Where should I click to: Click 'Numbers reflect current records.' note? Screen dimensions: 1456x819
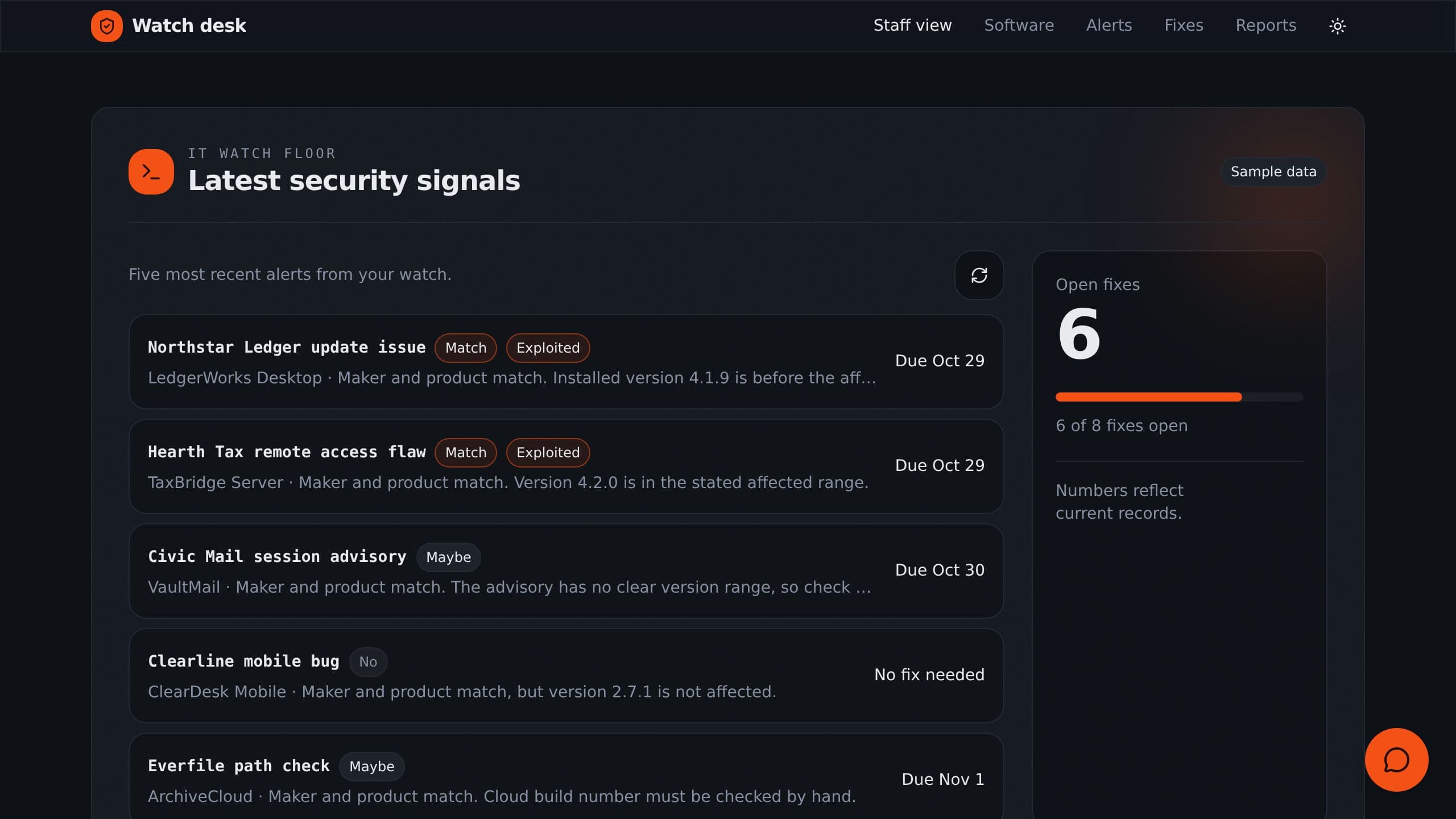click(x=1119, y=502)
